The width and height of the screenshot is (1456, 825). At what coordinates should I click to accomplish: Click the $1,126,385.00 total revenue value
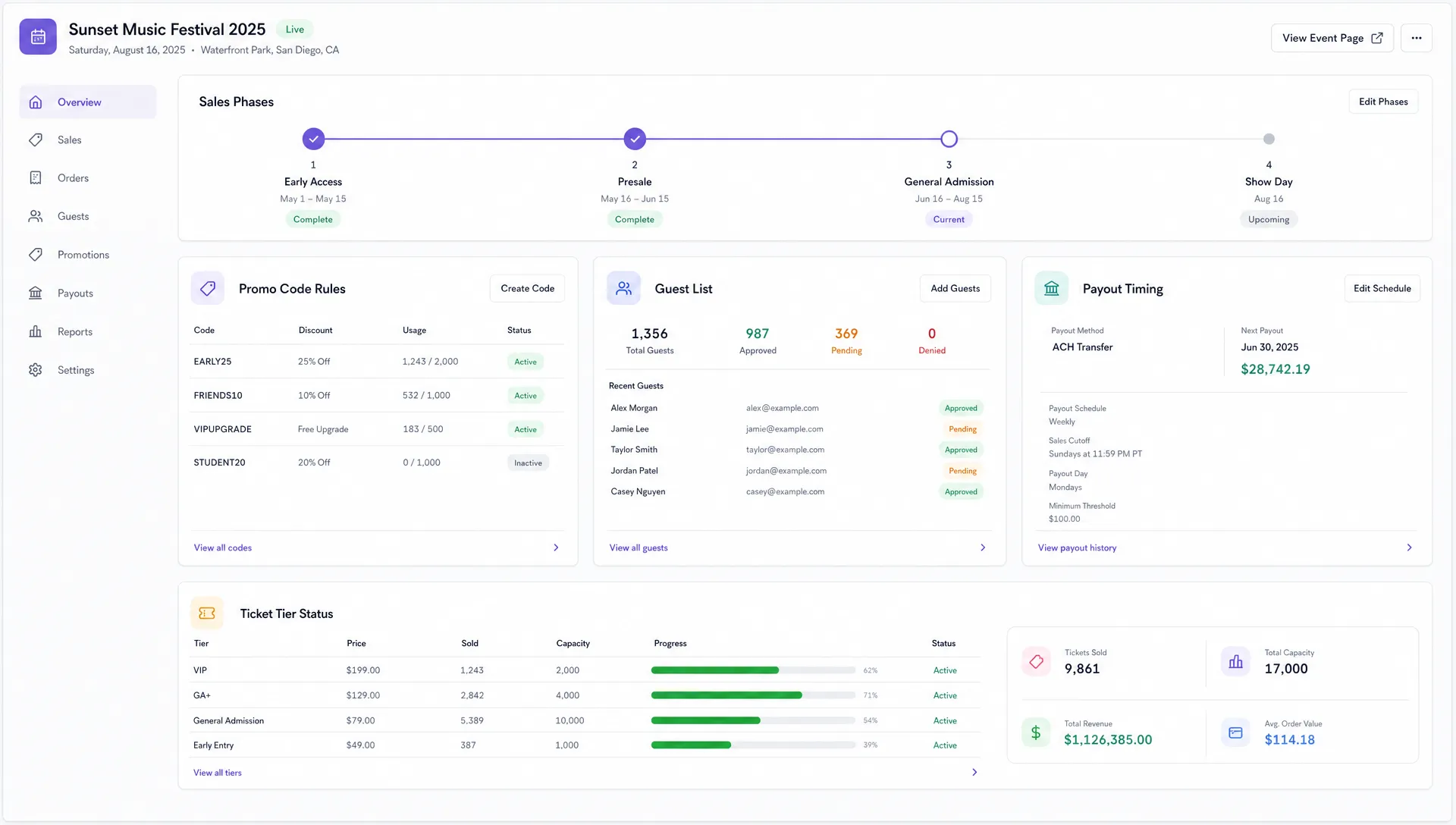[x=1107, y=740]
